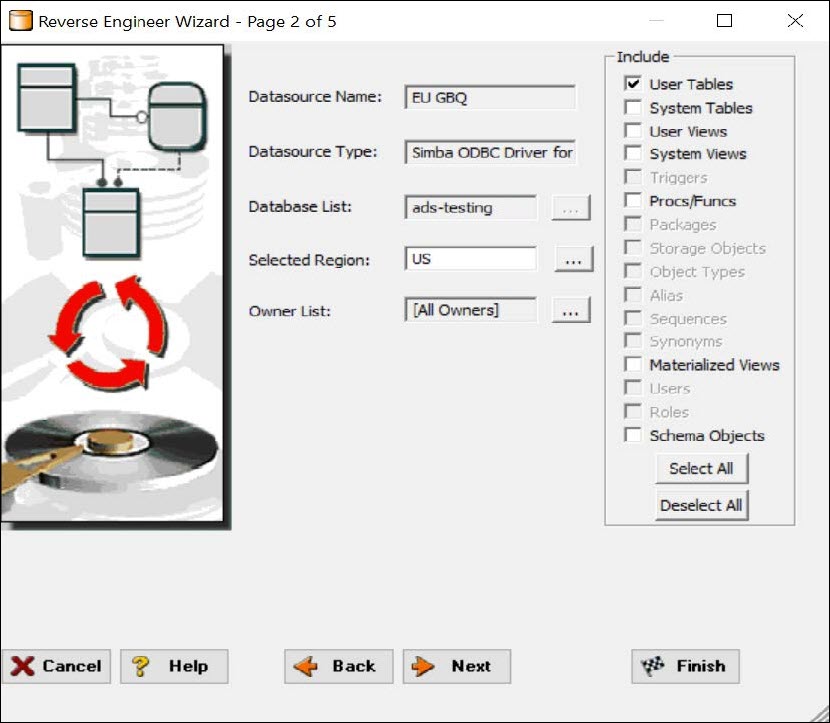Uncheck the User Tables checkbox
The image size is (830, 723).
pyautogui.click(x=633, y=84)
